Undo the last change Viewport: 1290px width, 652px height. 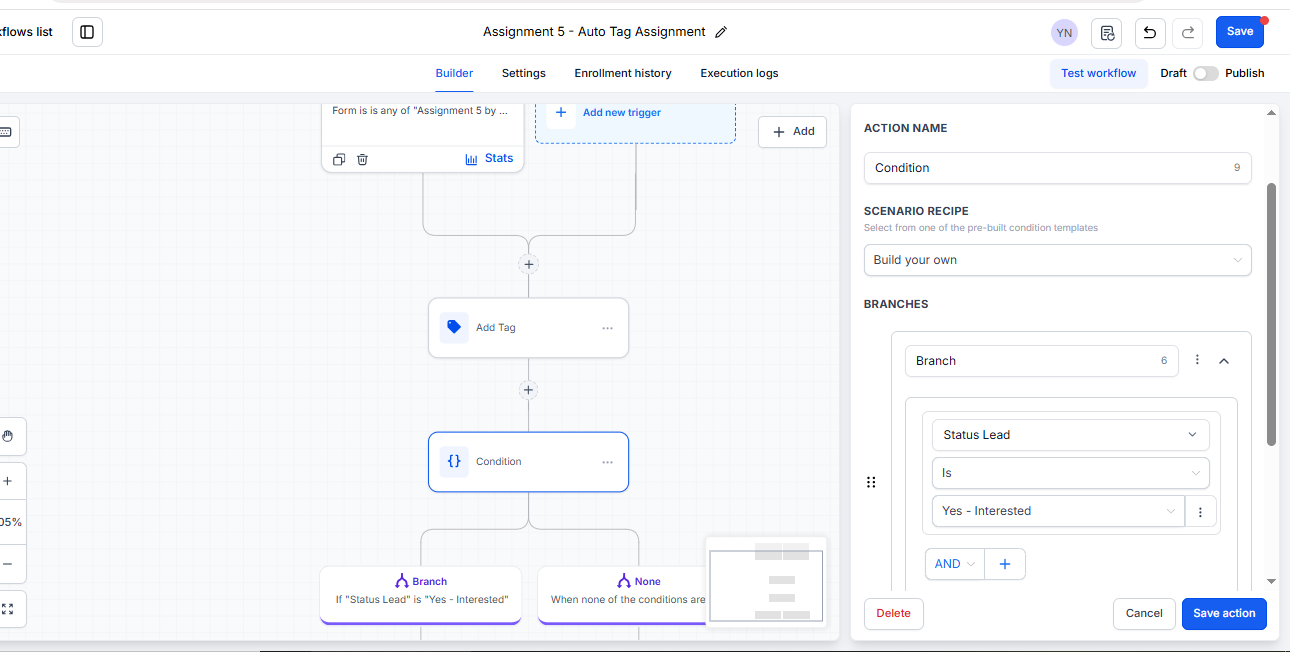[x=1150, y=32]
